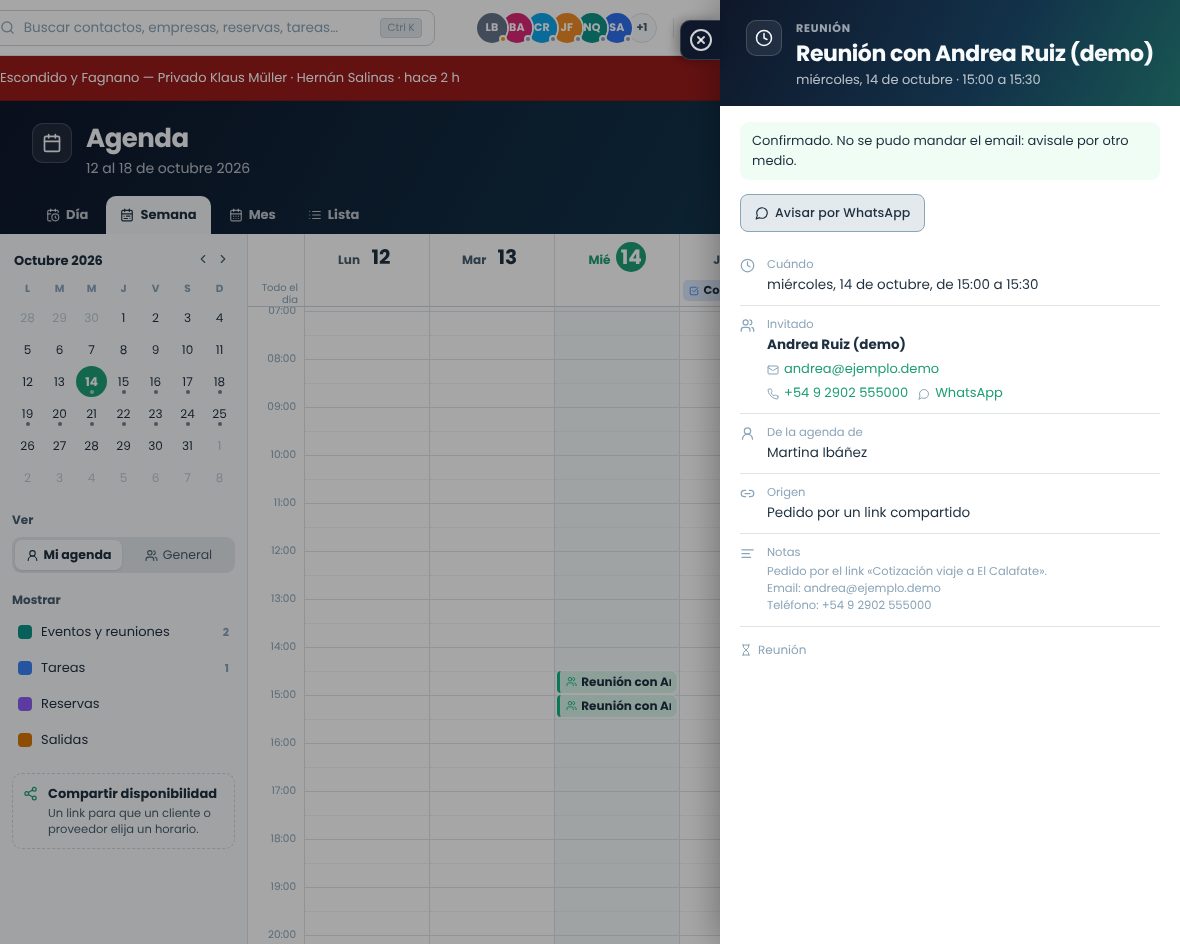Click the NQ user avatar
Screen dimensions: 1180x944
pyautogui.click(x=592, y=28)
